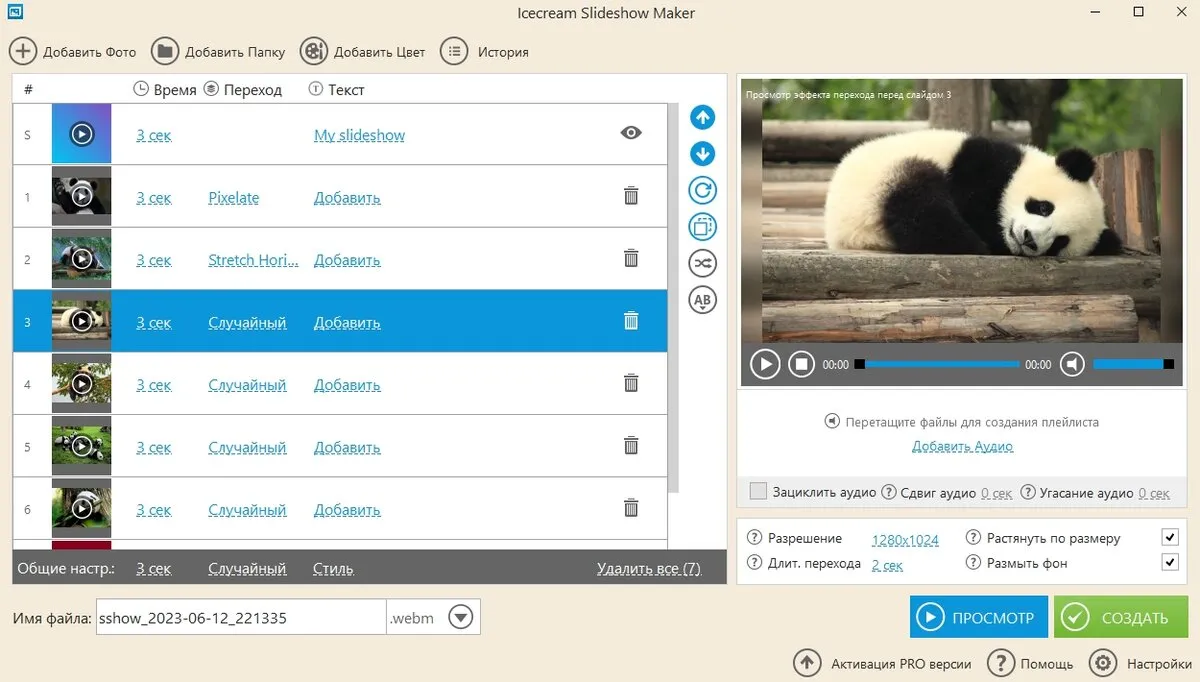Delete slide 6 with its trash icon
This screenshot has width=1200, height=682.
pos(631,508)
